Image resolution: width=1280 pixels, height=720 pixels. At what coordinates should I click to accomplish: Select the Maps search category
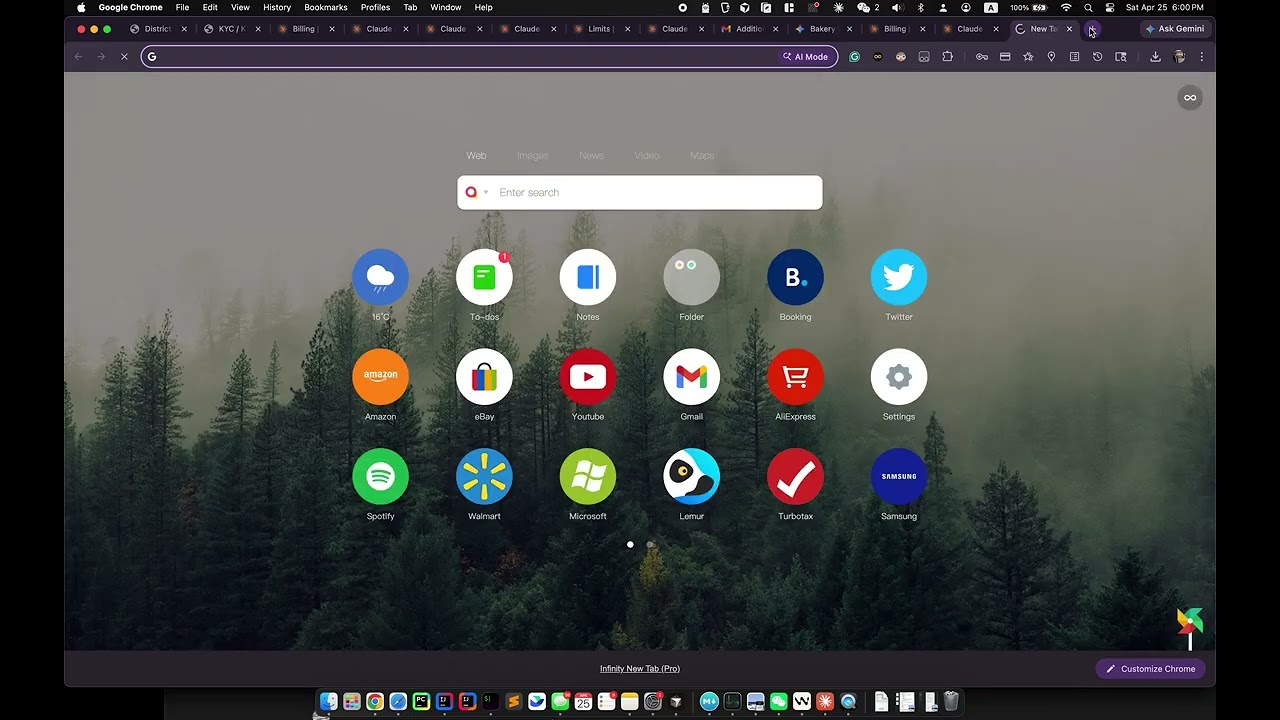[702, 155]
